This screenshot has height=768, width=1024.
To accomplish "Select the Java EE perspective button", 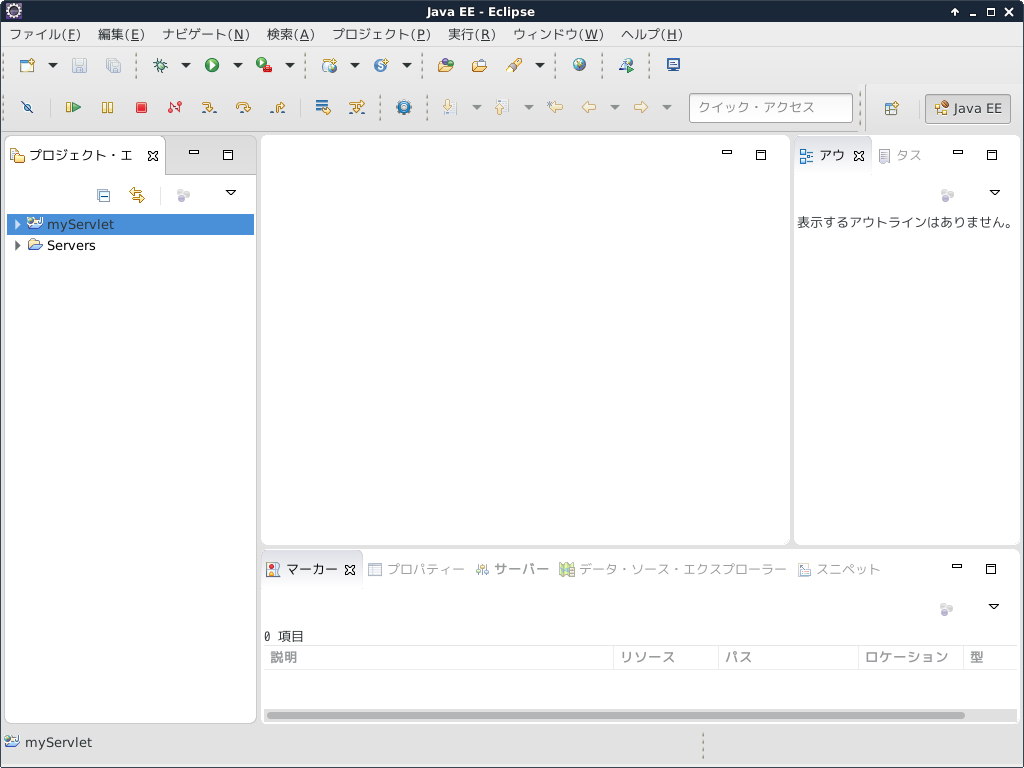I will [968, 108].
